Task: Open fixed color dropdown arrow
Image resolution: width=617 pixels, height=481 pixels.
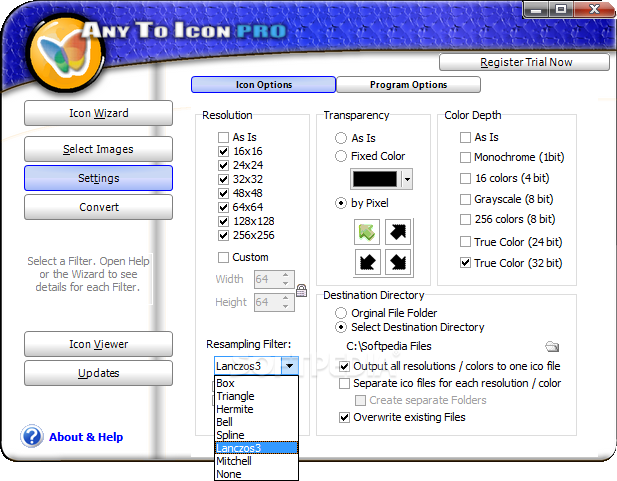Action: pyautogui.click(x=407, y=179)
